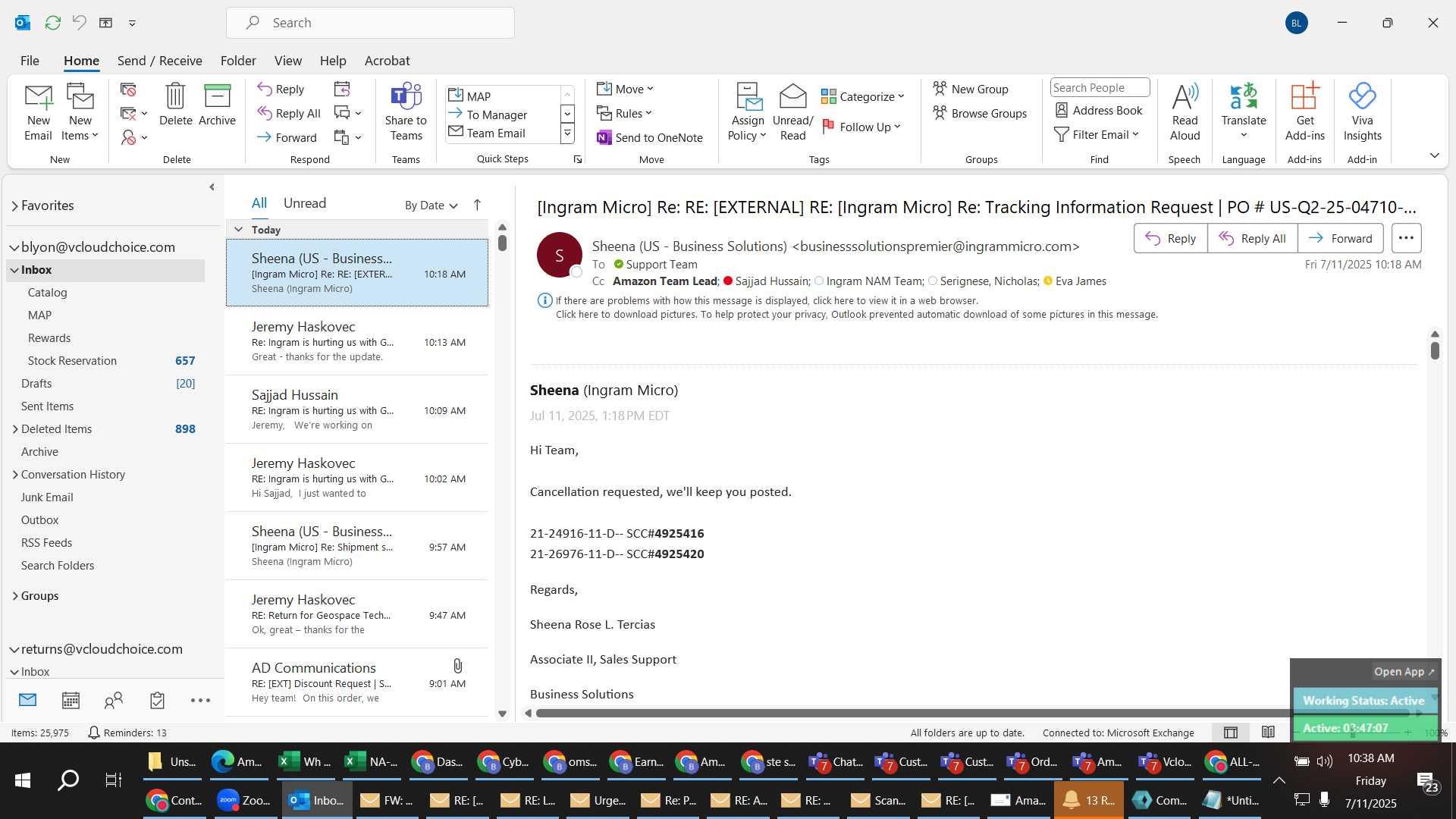This screenshot has height=819, width=1456.
Task: Click Forward in reading pane
Action: 1340,238
